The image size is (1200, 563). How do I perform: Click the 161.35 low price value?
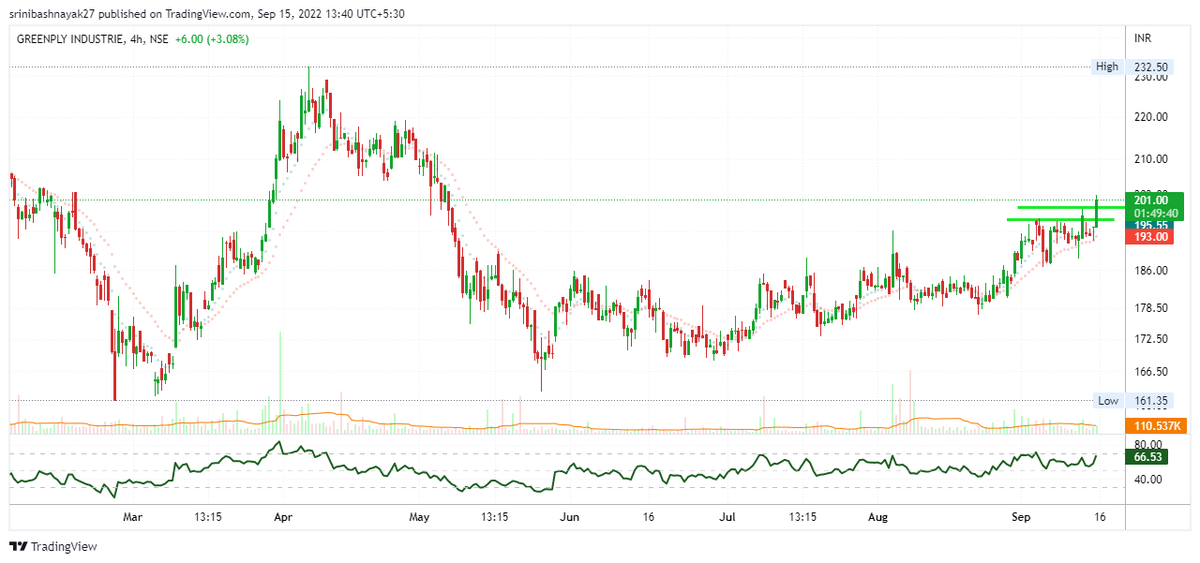1150,400
